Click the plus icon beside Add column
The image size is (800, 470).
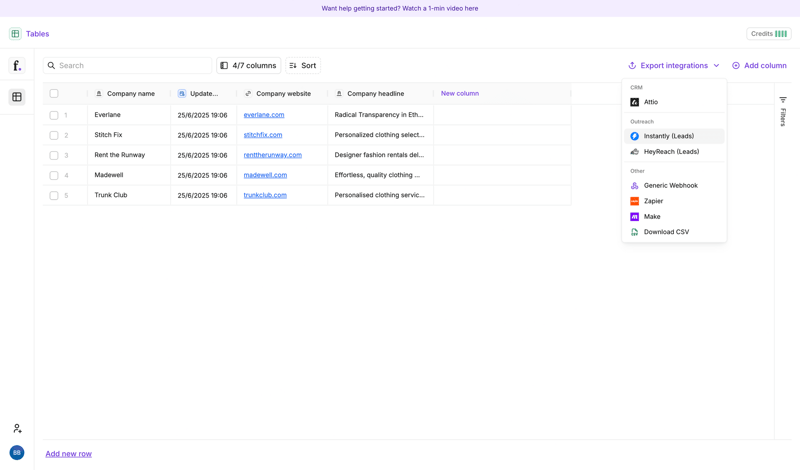click(736, 65)
